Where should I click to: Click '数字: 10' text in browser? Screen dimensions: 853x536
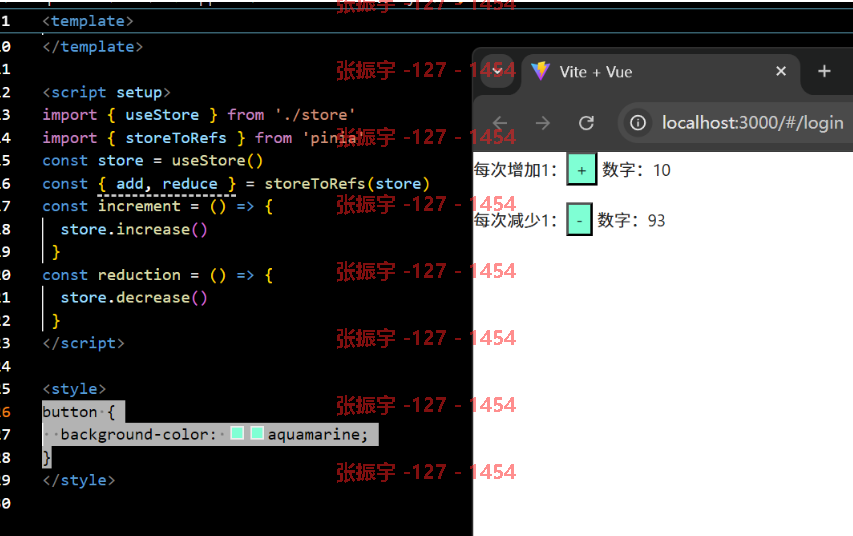pyautogui.click(x=636, y=170)
